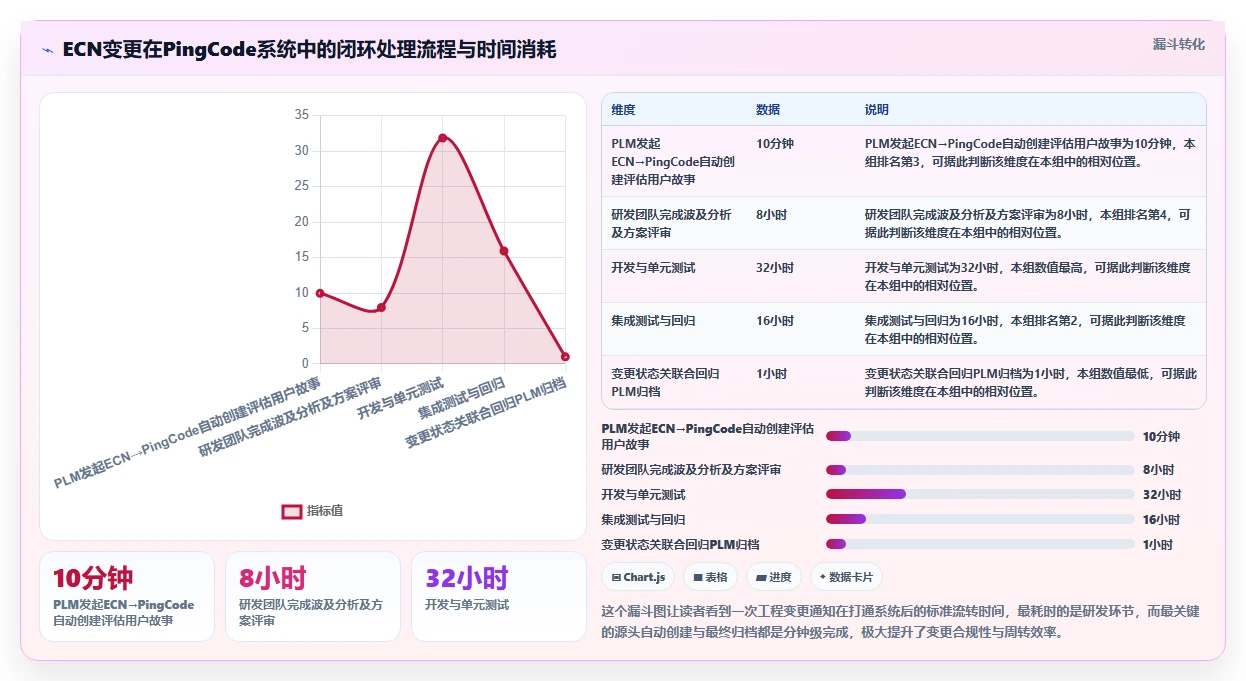Click the chart point for 集成测试与回归
Image resolution: width=1246 pixels, height=681 pixels.
pyautogui.click(x=504, y=251)
